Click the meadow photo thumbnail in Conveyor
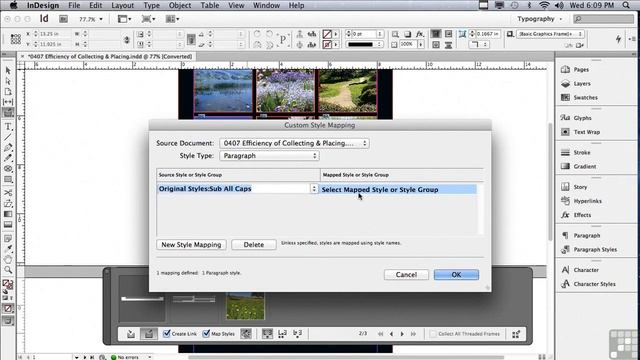 tap(245, 305)
